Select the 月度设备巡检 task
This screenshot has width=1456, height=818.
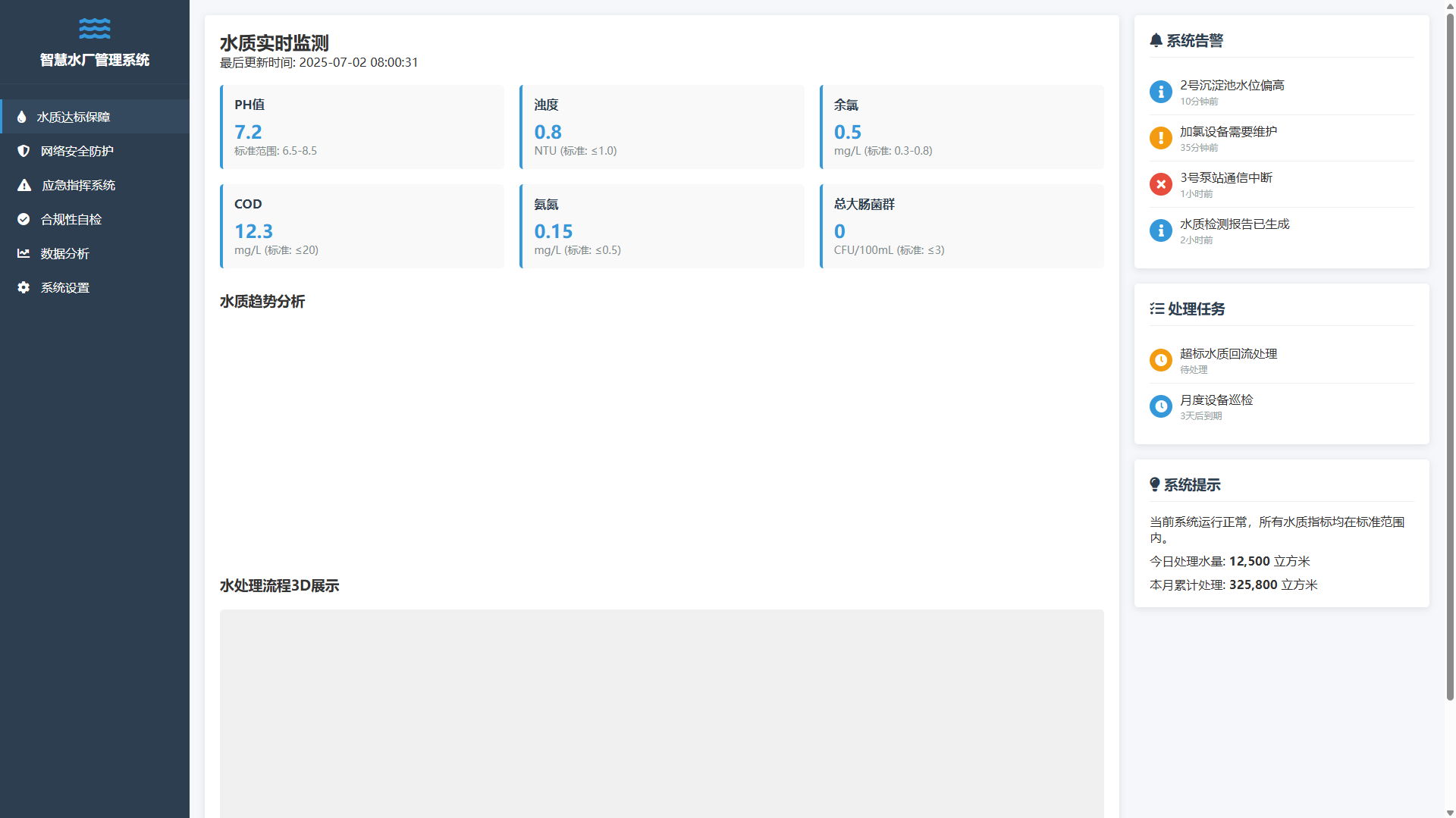pyautogui.click(x=1216, y=400)
